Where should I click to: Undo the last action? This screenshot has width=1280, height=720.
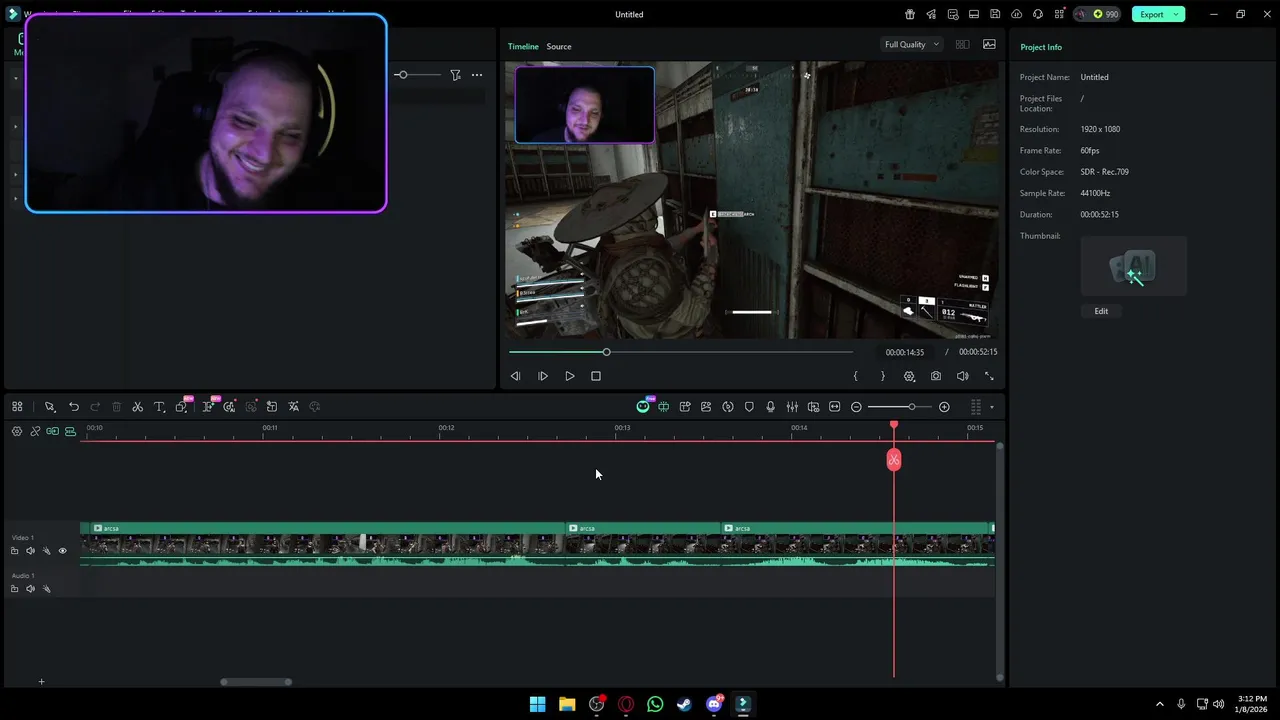74,407
